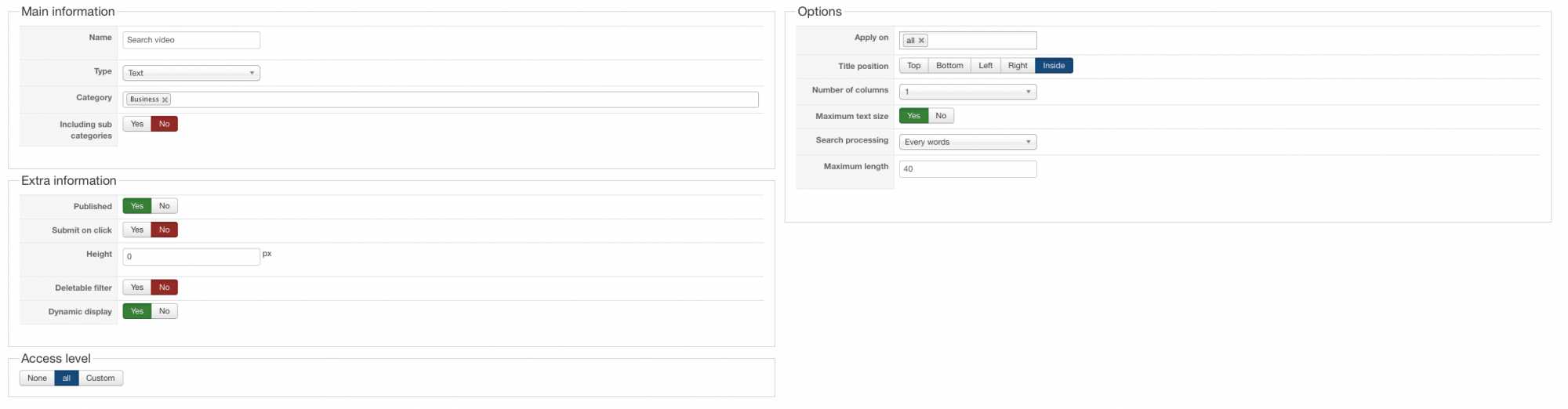Select Top title position

point(913,66)
